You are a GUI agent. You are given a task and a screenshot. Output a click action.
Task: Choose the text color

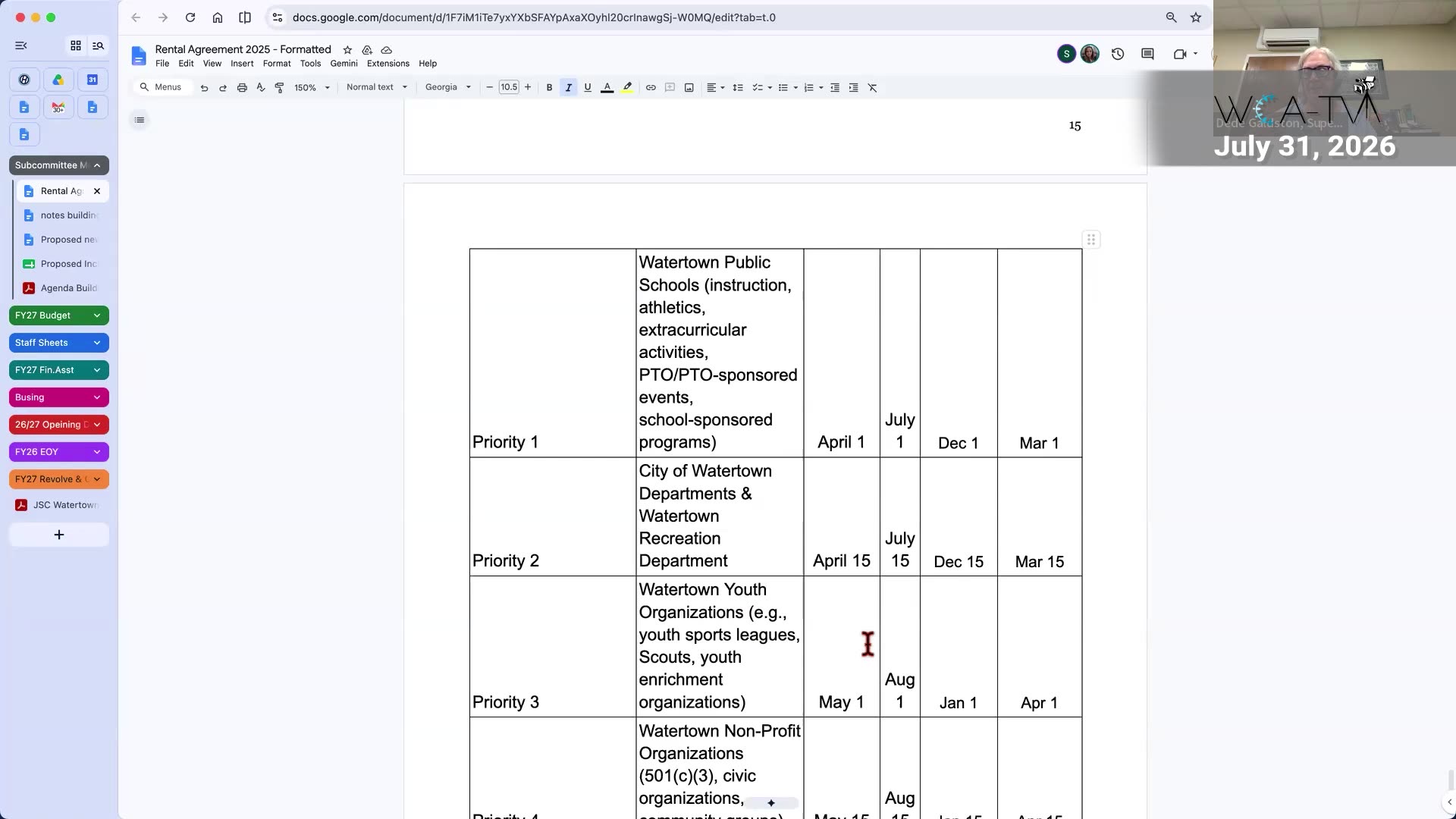[607, 88]
